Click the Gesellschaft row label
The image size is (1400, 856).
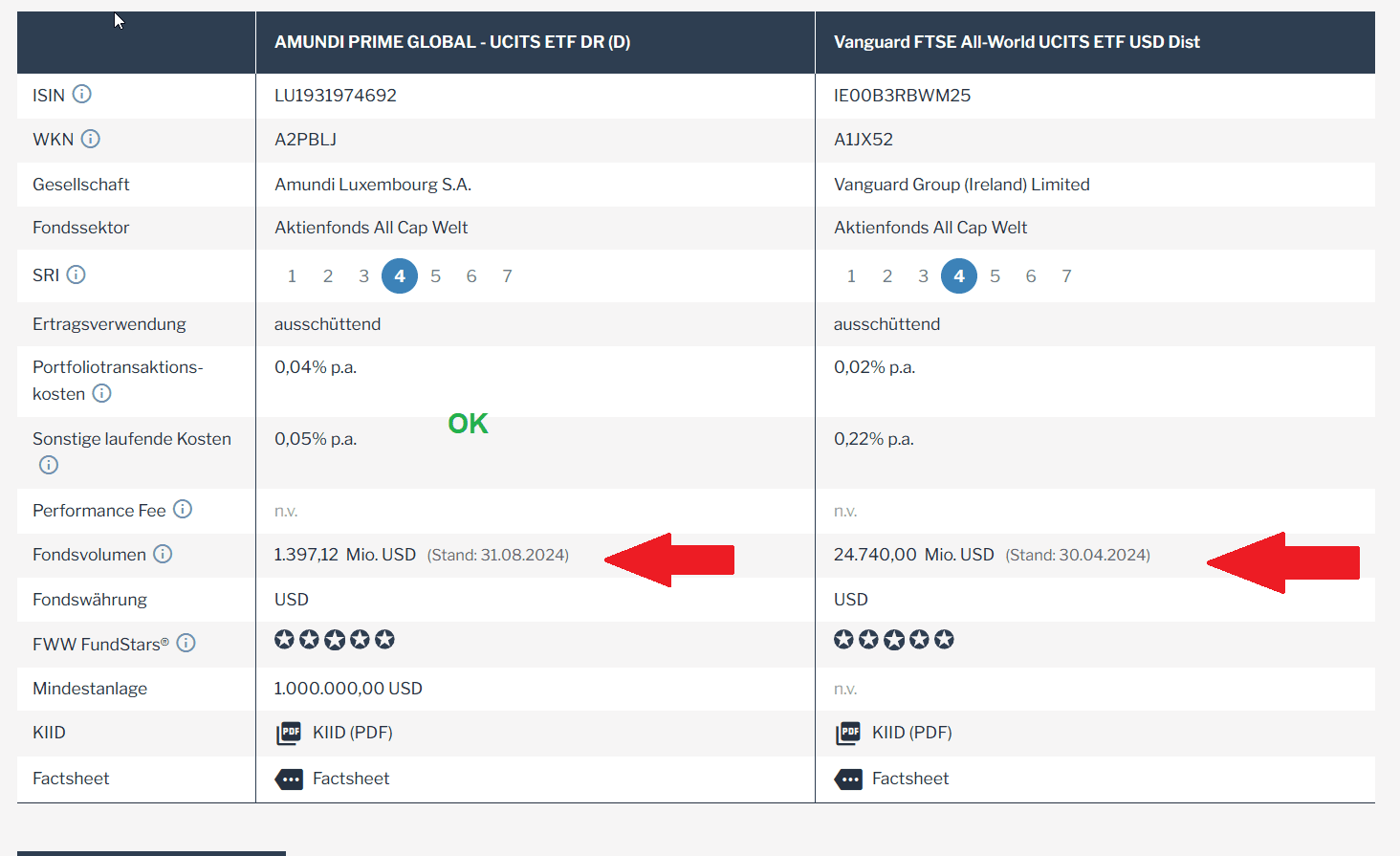pos(81,185)
